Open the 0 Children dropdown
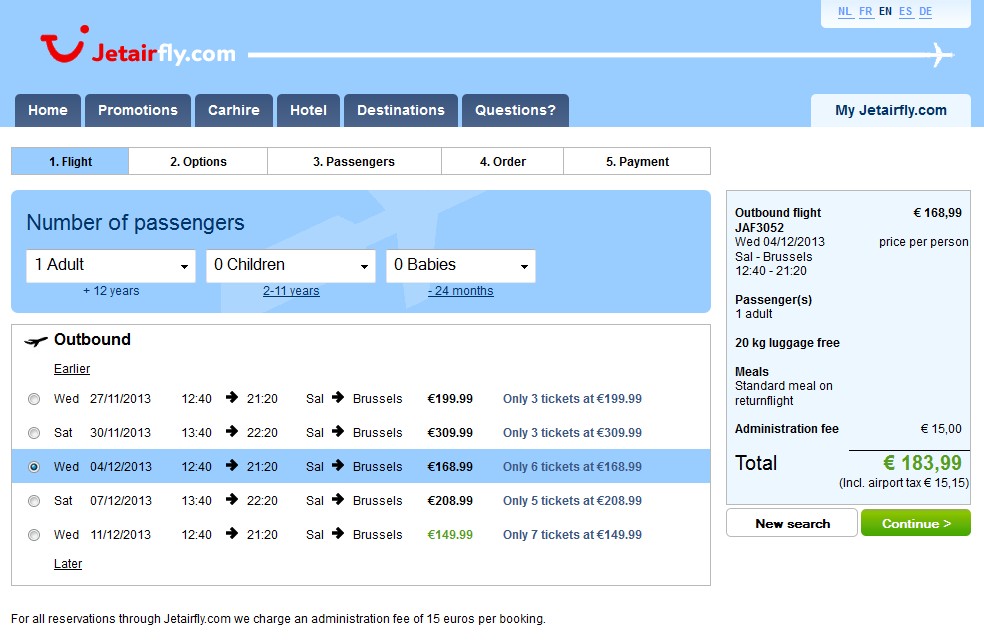The height and width of the screenshot is (642, 984). [x=291, y=265]
